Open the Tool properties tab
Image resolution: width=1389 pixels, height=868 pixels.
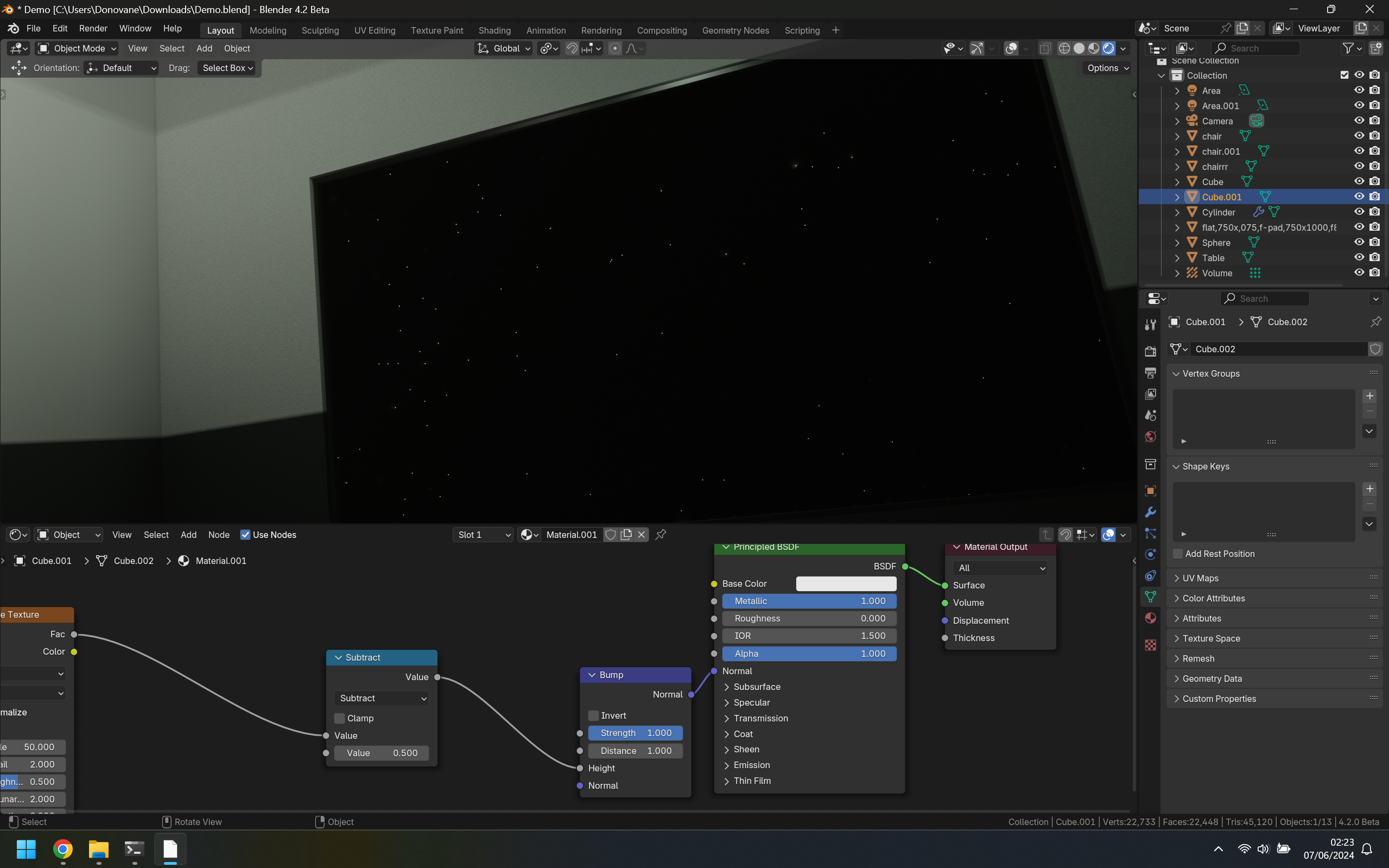point(1150,325)
